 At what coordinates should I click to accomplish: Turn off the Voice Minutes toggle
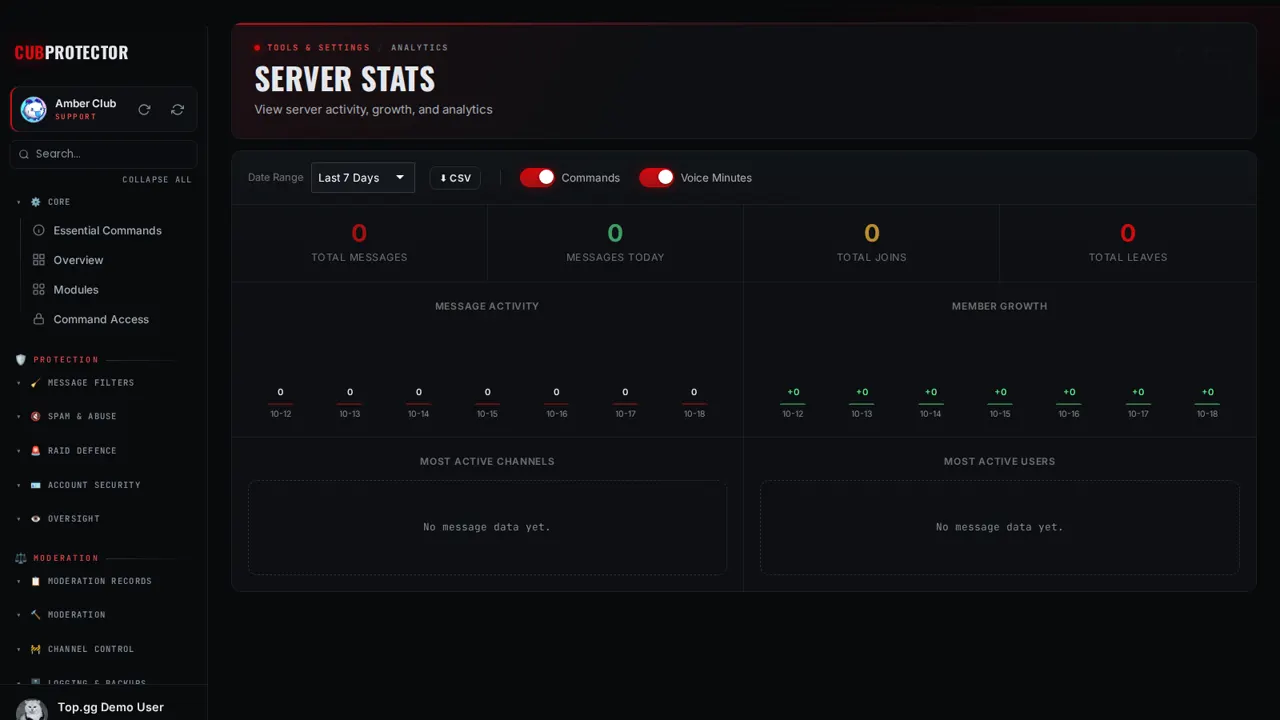pos(657,177)
